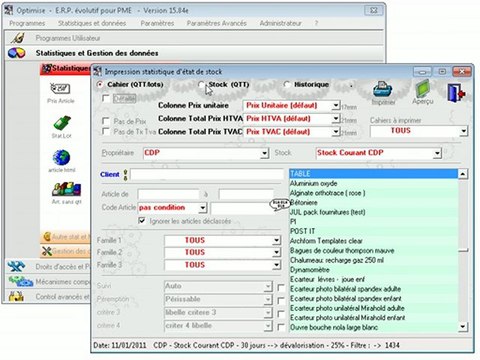The width and height of the screenshot is (480, 360).
Task: Open Colonne Total Prix HTVA dropdown
Action: tap(336, 119)
